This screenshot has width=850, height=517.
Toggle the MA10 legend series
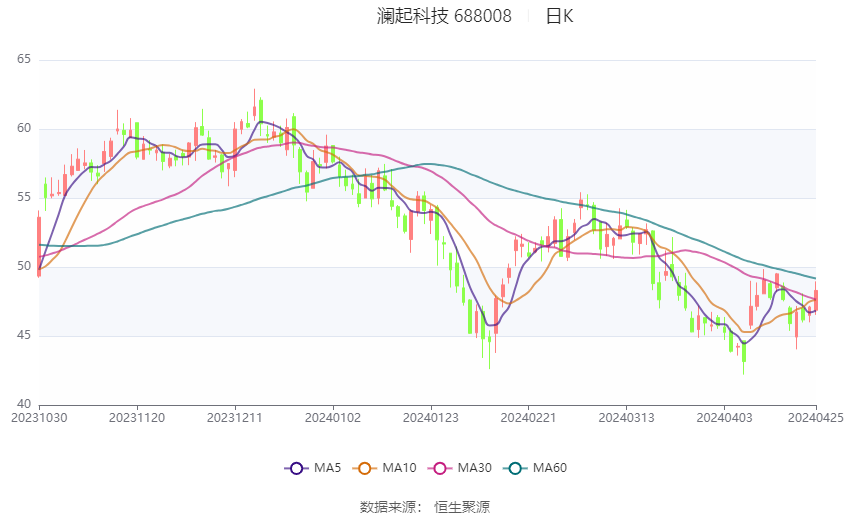tap(384, 468)
